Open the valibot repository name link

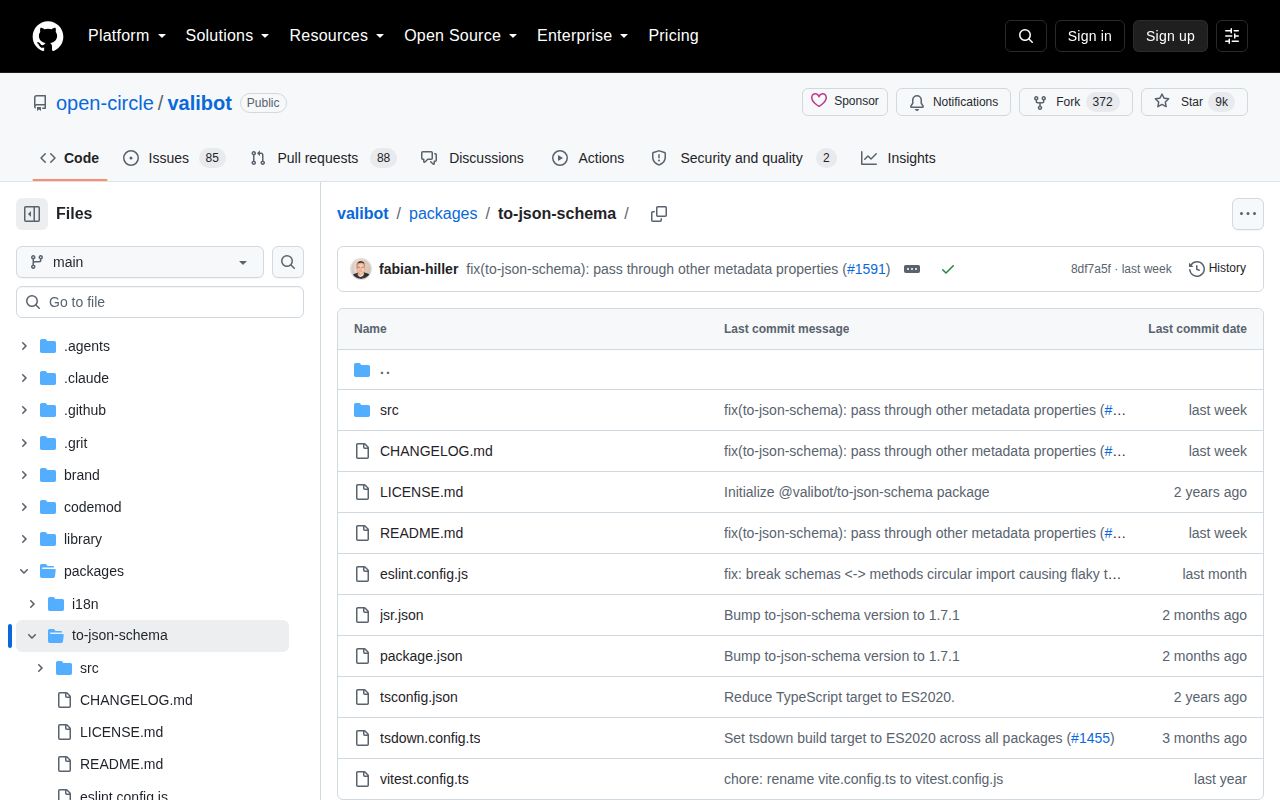[200, 103]
